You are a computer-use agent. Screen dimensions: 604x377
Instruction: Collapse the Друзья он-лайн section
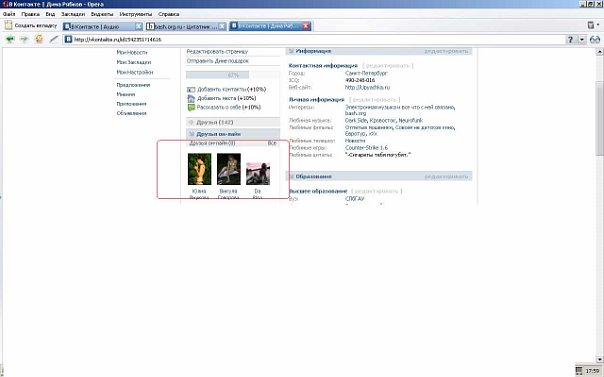(x=233, y=134)
